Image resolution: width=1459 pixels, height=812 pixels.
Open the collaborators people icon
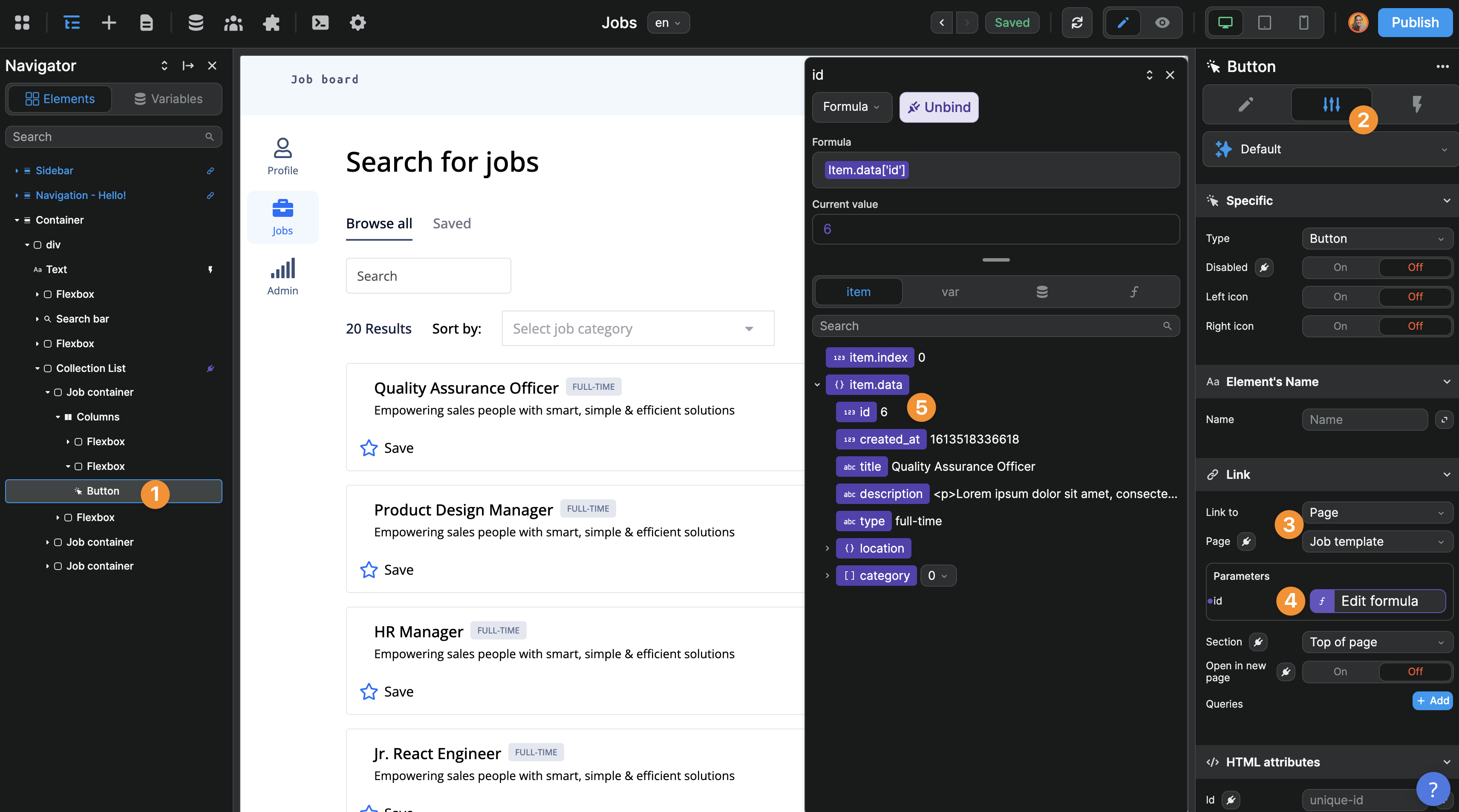pos(234,23)
